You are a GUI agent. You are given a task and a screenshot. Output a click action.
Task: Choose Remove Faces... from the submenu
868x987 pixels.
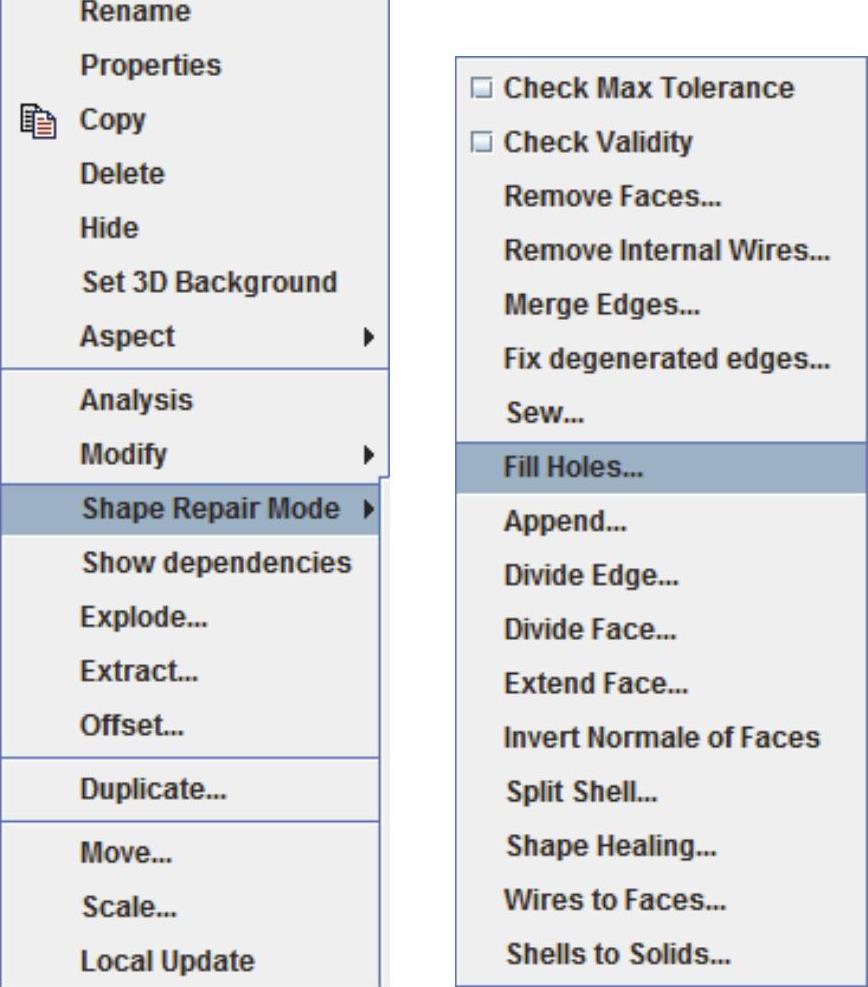click(x=612, y=197)
